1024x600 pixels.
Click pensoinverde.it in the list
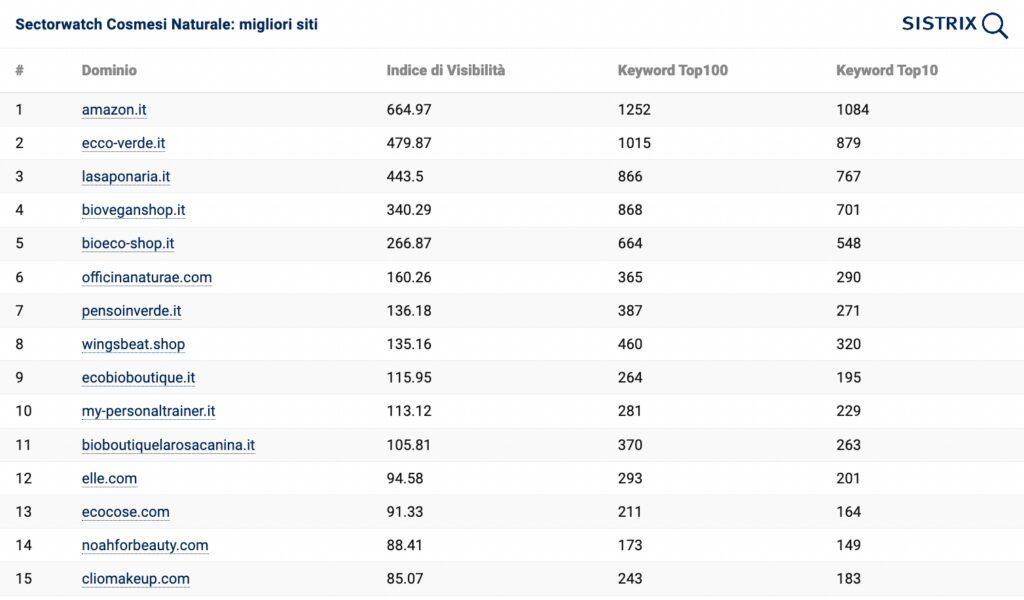[131, 311]
